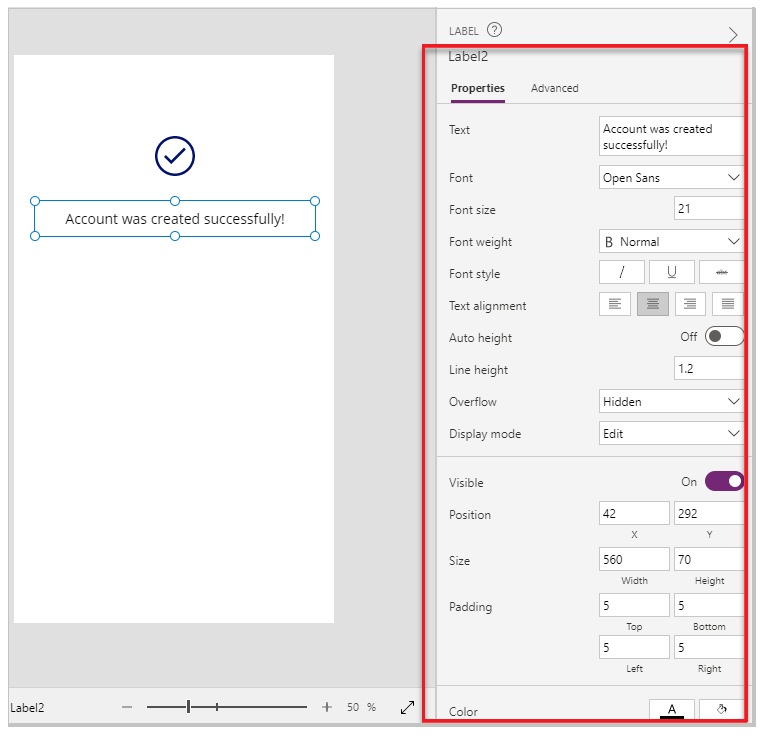Click the Position X field showing 42
Viewport: 764px width, 736px height.
(x=634, y=513)
